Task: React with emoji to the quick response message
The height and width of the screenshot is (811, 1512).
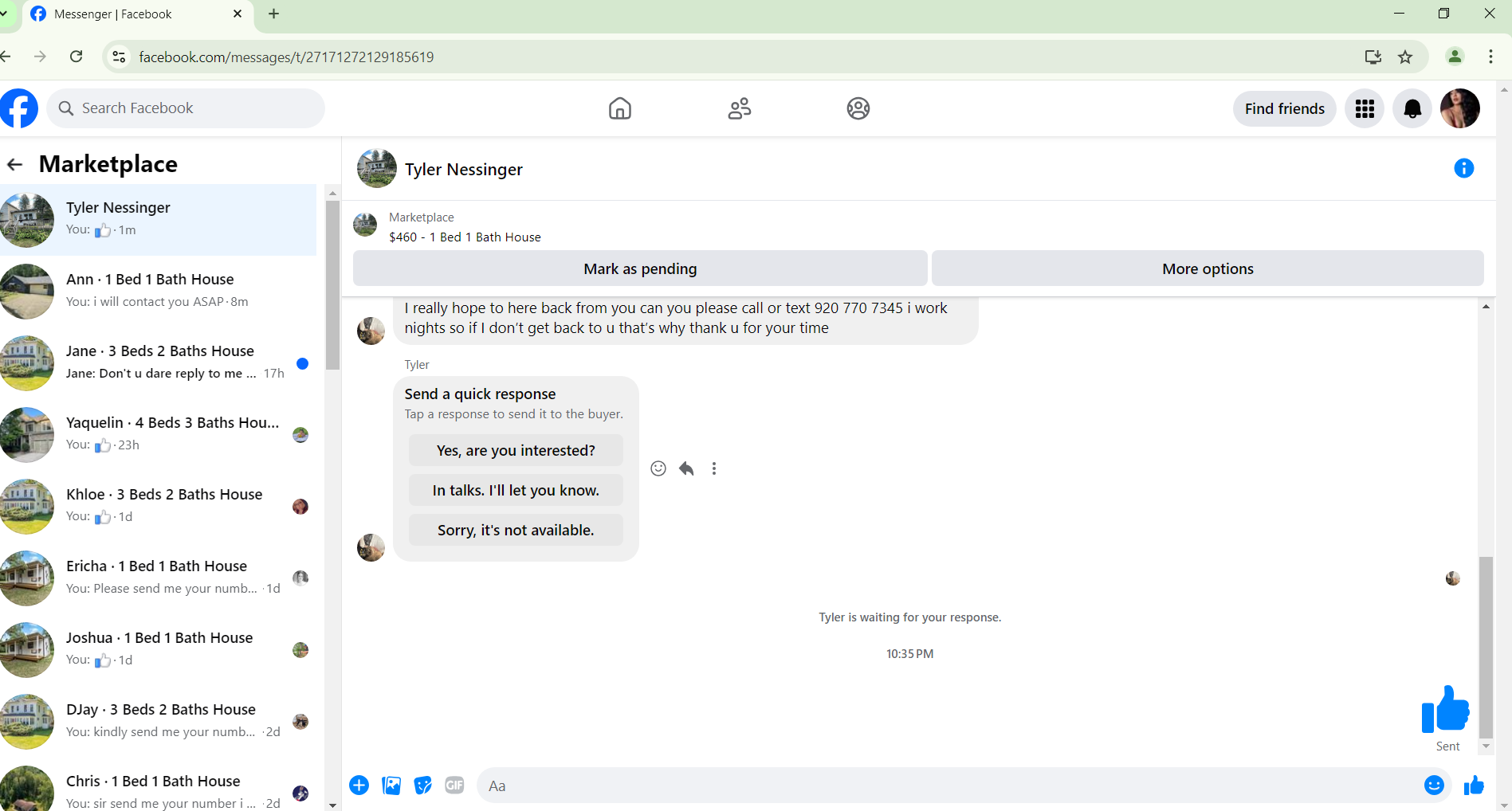Action: 658,468
